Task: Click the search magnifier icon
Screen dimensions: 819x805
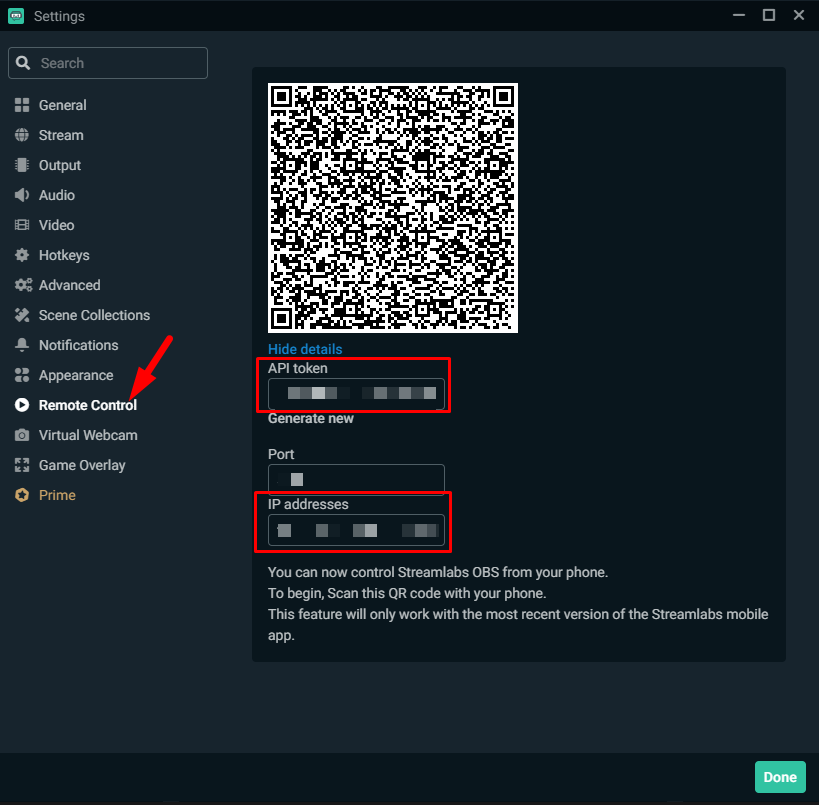Action: point(23,63)
